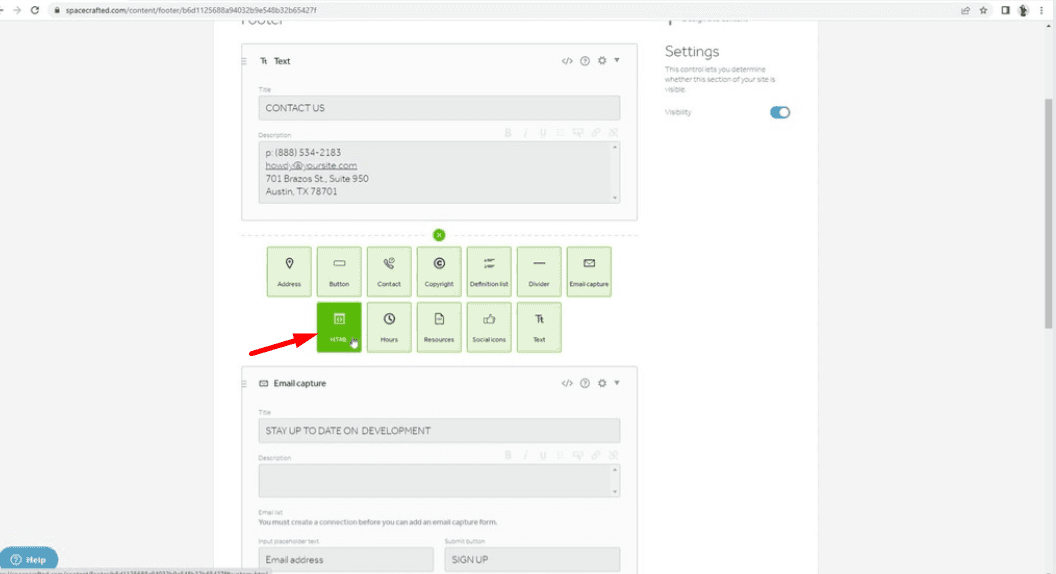
Task: Click the CONTACT US title field
Action: 439,108
